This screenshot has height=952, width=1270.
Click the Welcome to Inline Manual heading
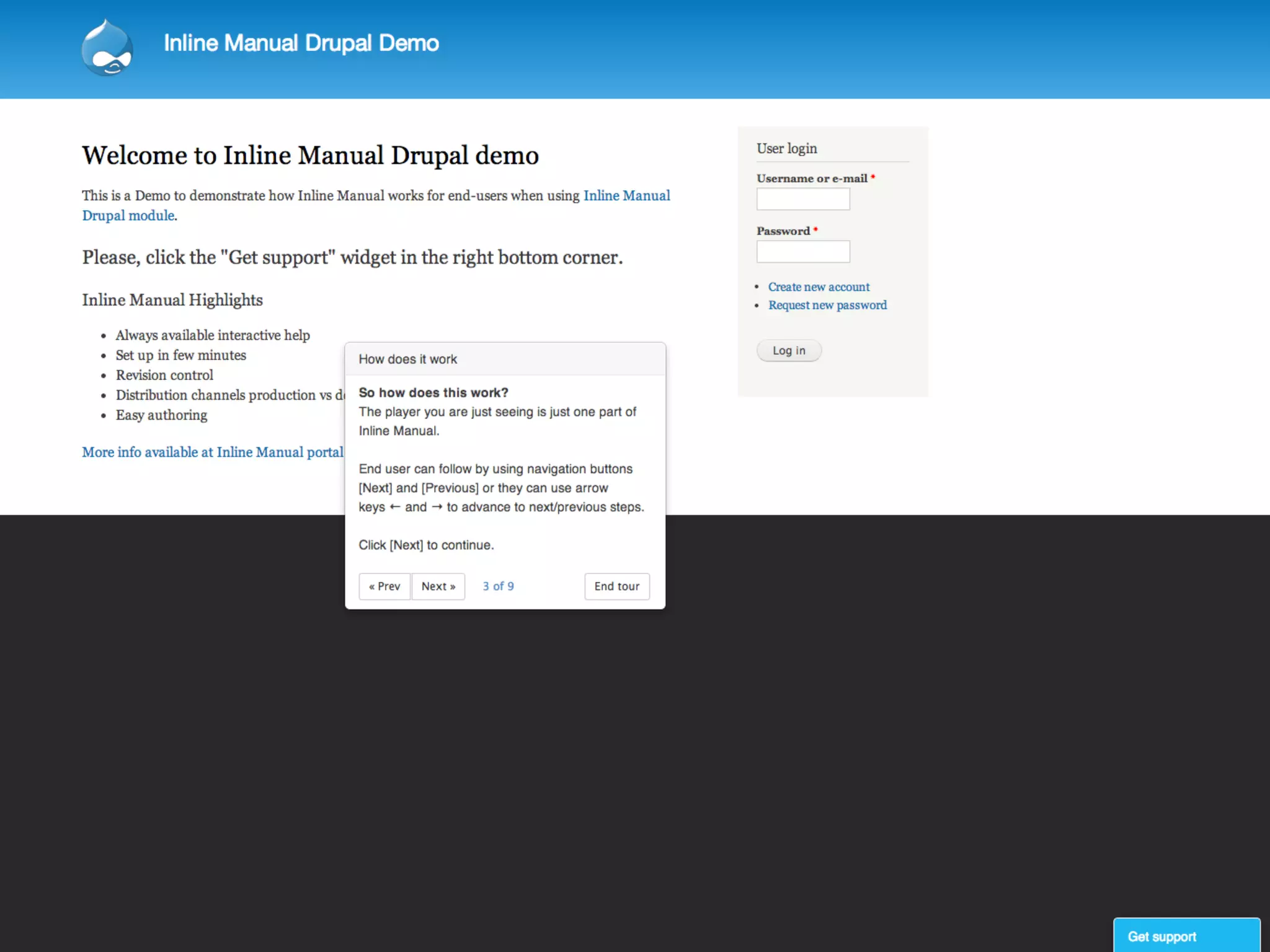point(310,156)
